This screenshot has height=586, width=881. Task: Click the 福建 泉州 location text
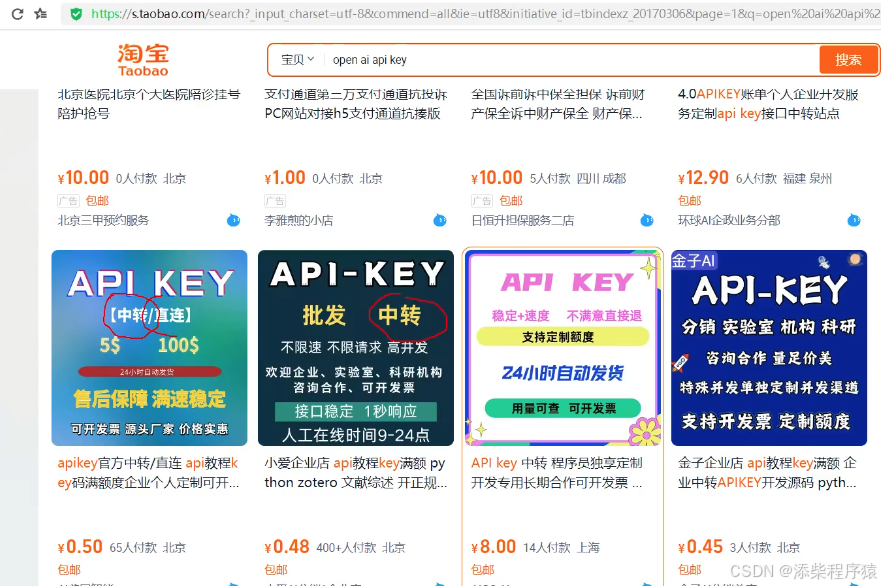click(807, 179)
